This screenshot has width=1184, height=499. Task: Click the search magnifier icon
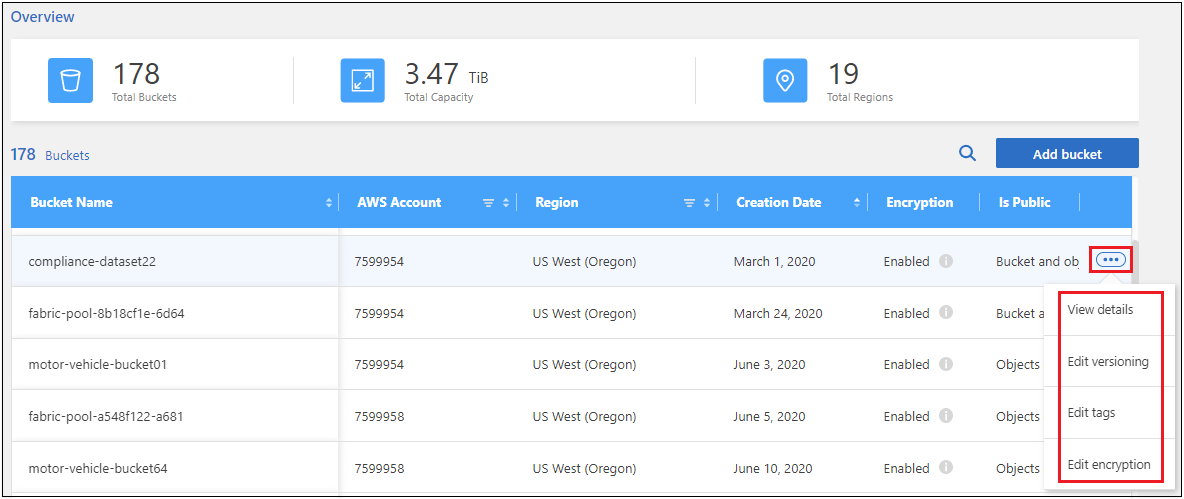click(x=967, y=154)
